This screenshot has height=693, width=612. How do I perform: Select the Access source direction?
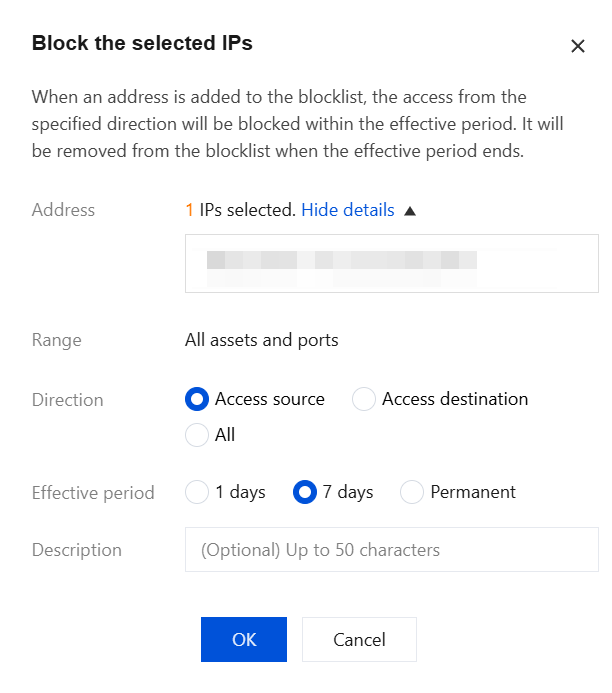pos(197,399)
